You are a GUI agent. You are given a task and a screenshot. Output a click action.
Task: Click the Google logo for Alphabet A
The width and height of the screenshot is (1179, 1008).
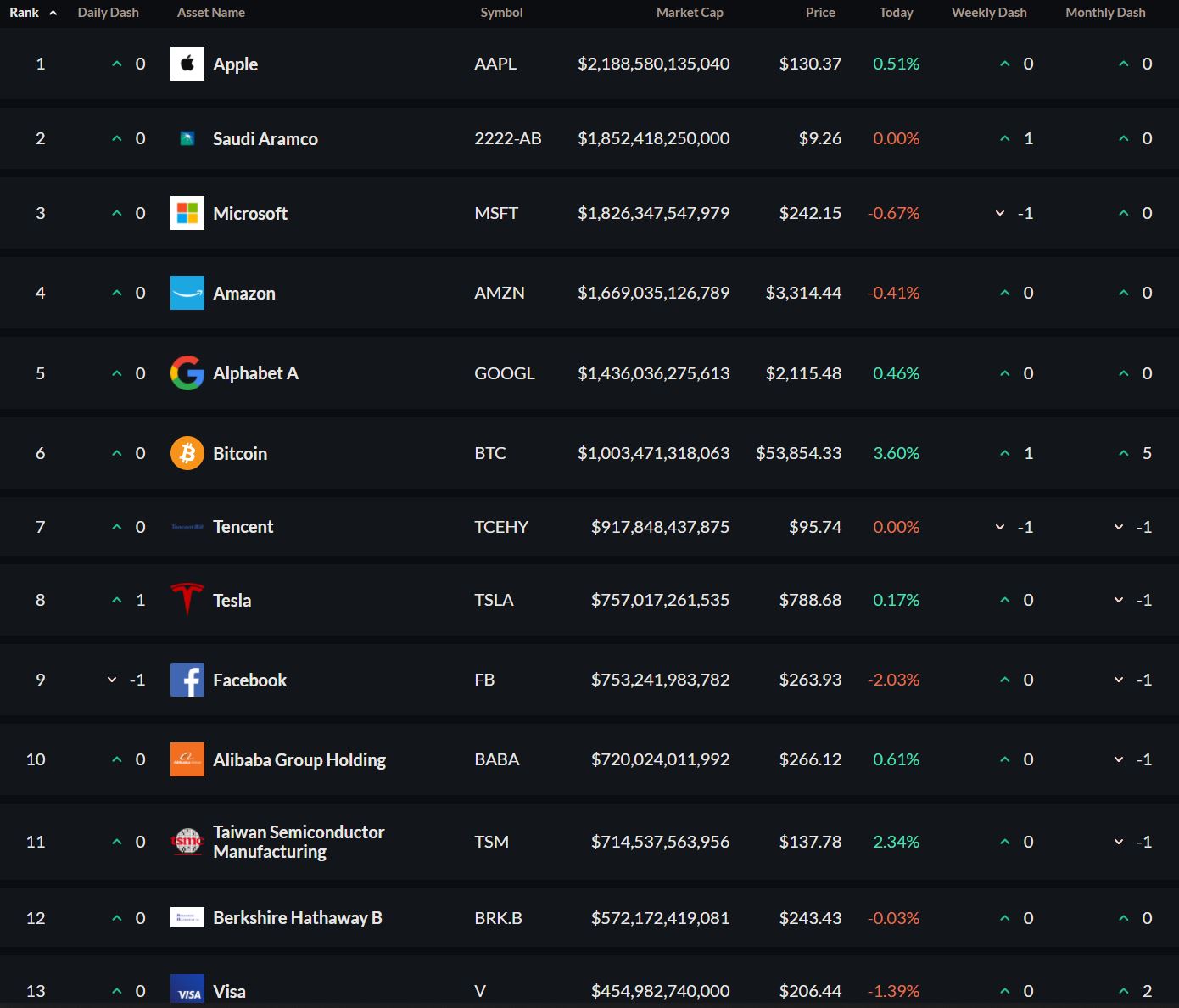pos(187,373)
